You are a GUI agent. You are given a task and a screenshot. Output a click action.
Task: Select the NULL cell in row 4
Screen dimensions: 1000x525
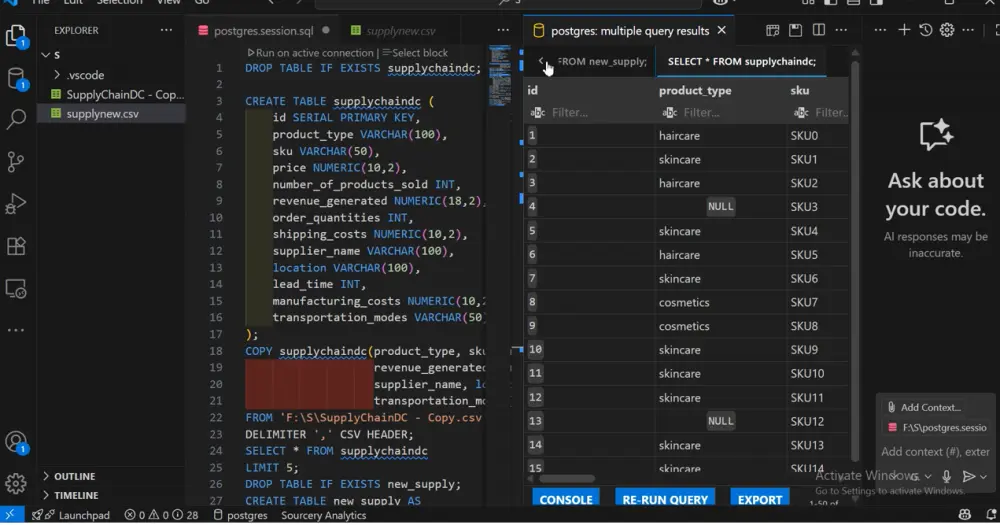point(721,207)
